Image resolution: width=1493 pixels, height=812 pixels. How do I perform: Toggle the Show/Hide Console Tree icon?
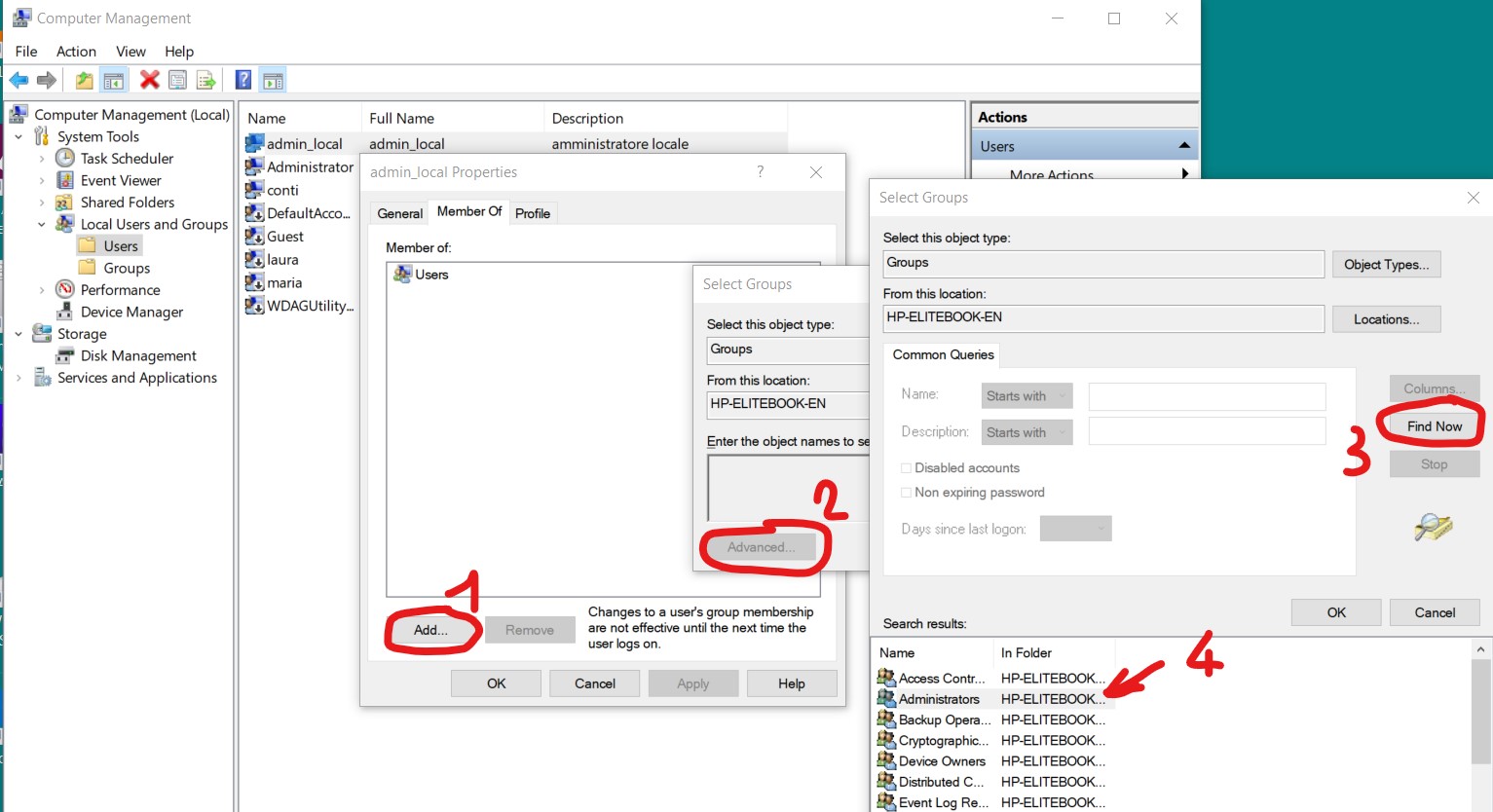(114, 80)
